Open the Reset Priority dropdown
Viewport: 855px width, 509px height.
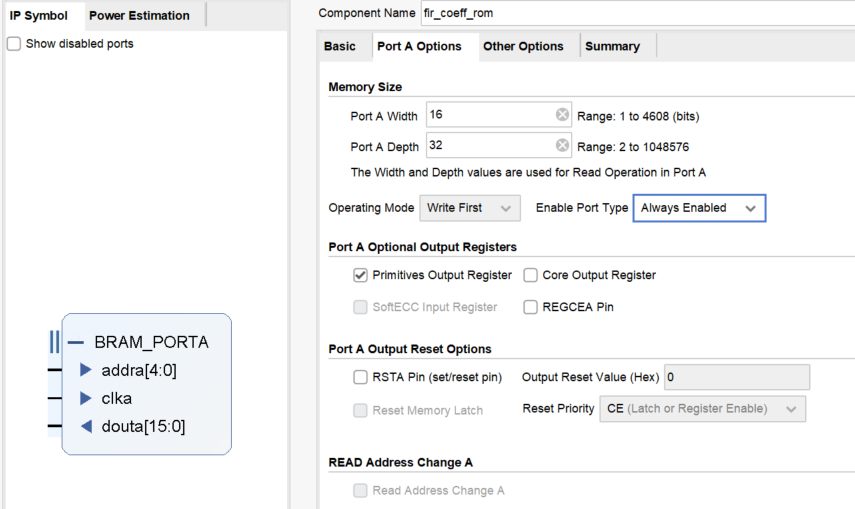pyautogui.click(x=702, y=409)
